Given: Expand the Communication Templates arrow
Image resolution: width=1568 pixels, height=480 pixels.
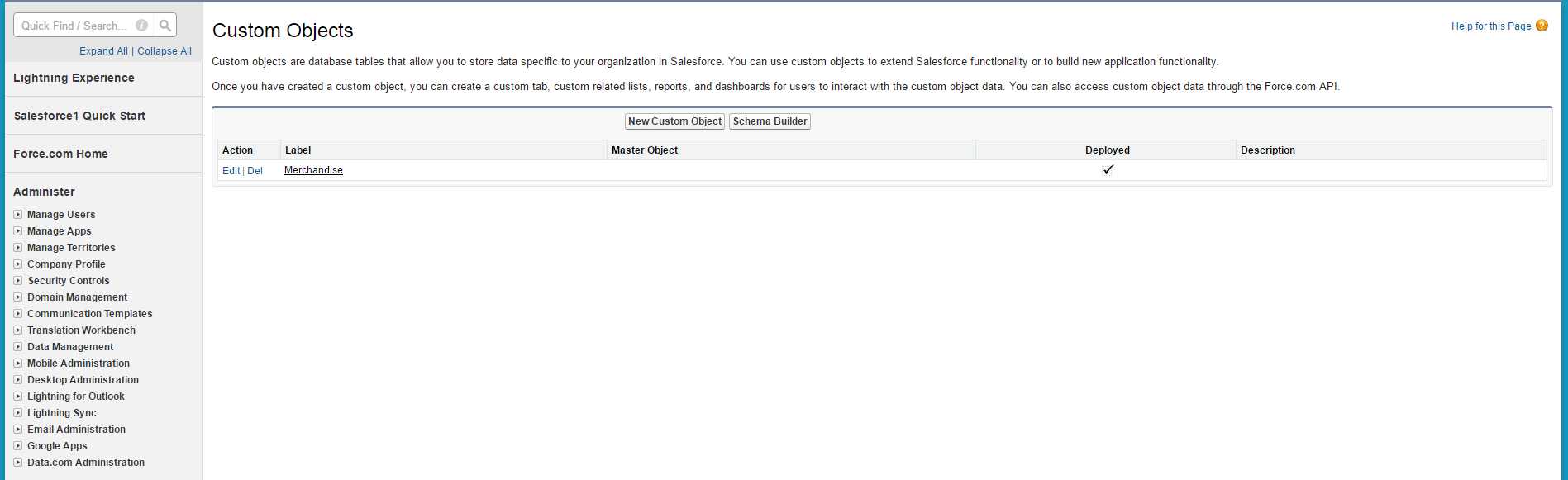Looking at the screenshot, I should click(18, 314).
